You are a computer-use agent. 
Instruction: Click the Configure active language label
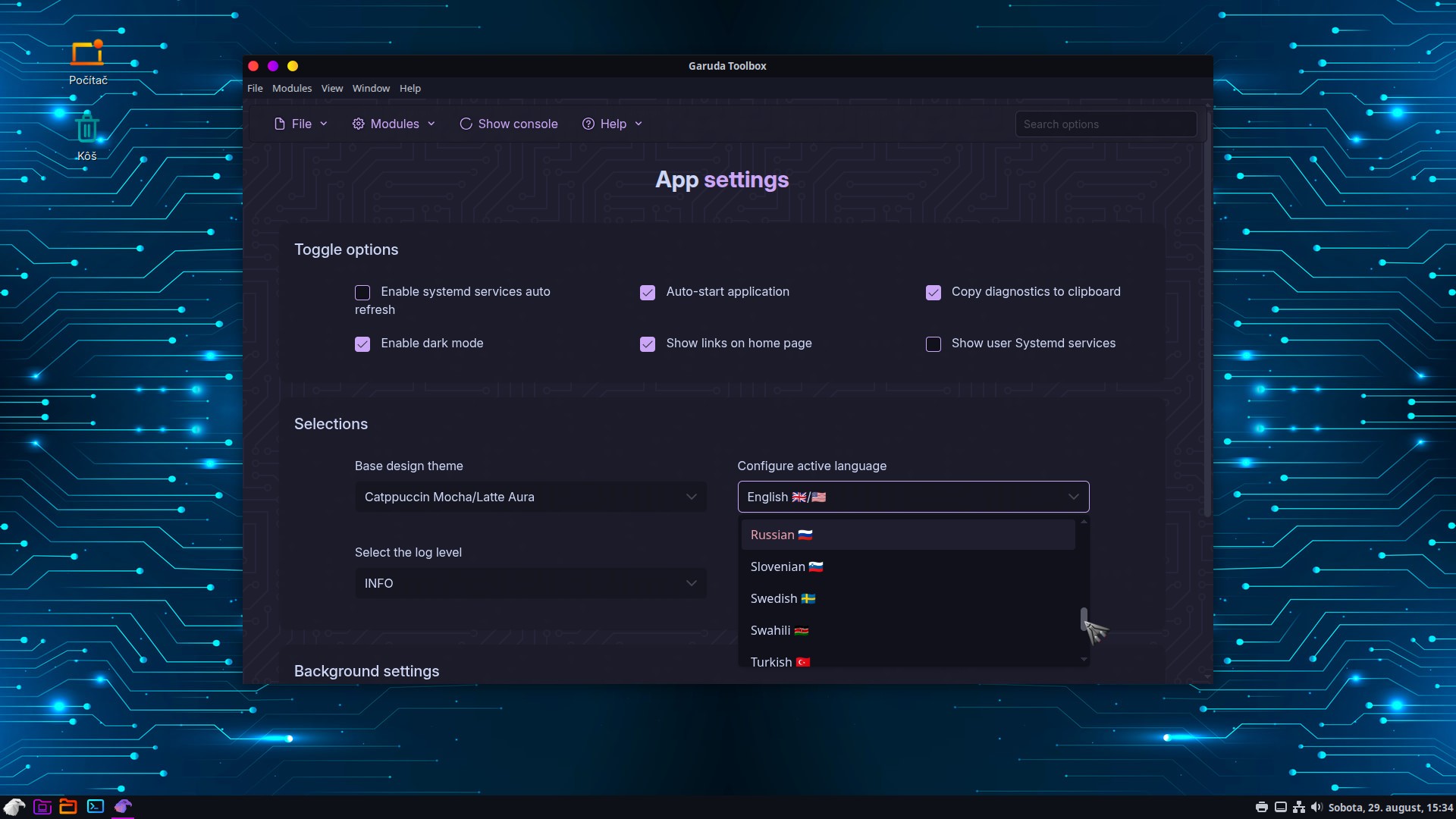(x=811, y=466)
